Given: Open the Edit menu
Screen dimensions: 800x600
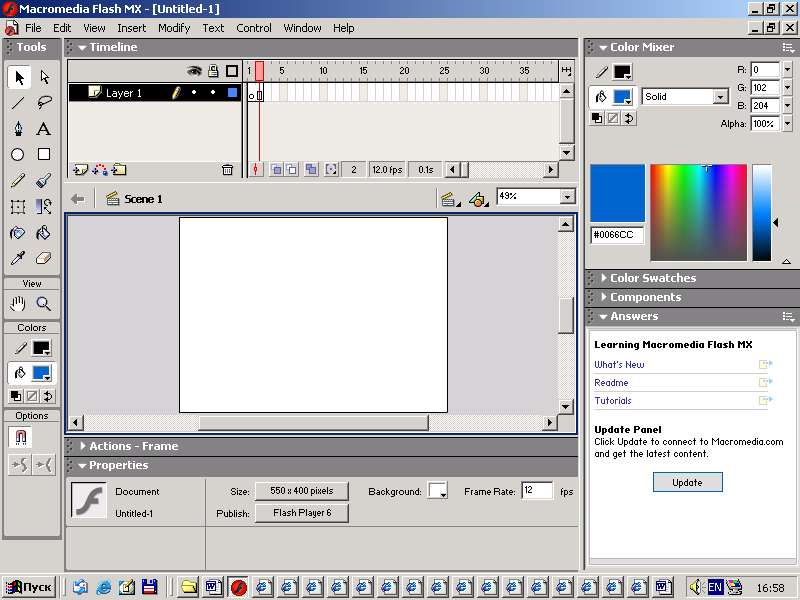Looking at the screenshot, I should 62,28.
